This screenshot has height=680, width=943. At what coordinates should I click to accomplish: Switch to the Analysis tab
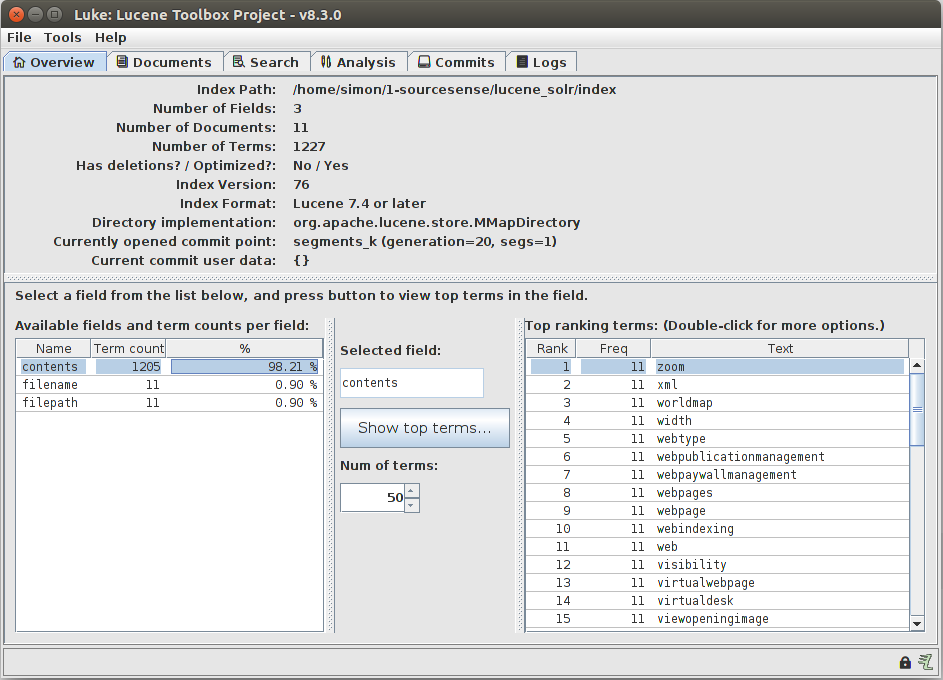(358, 62)
